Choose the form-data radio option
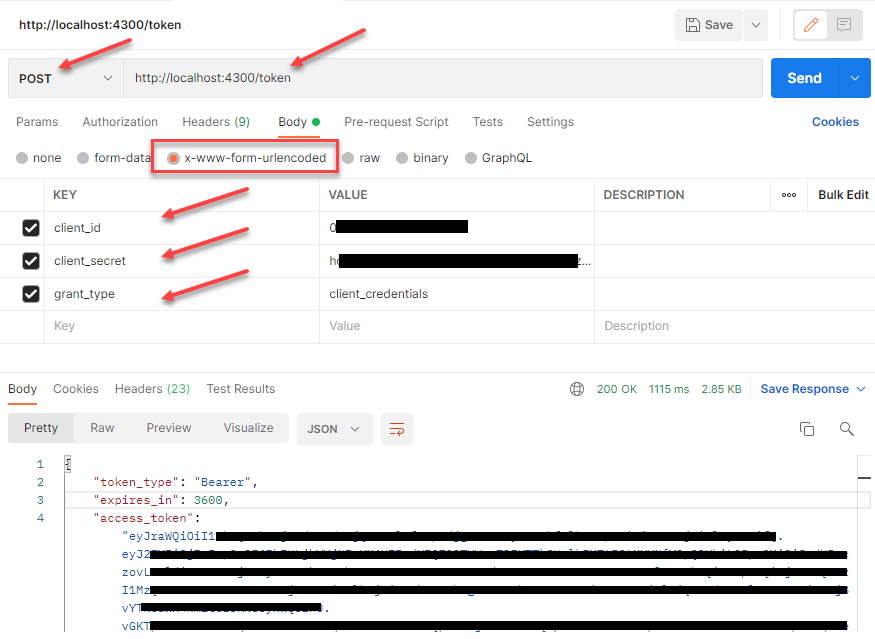 pyautogui.click(x=83, y=158)
